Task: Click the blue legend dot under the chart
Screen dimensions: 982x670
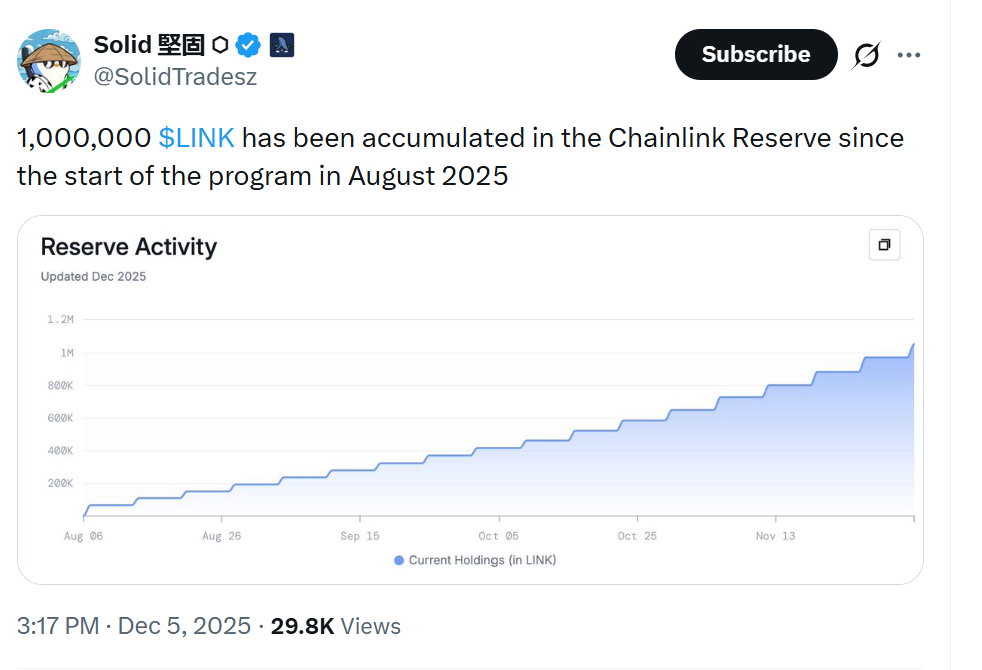Action: [x=401, y=560]
